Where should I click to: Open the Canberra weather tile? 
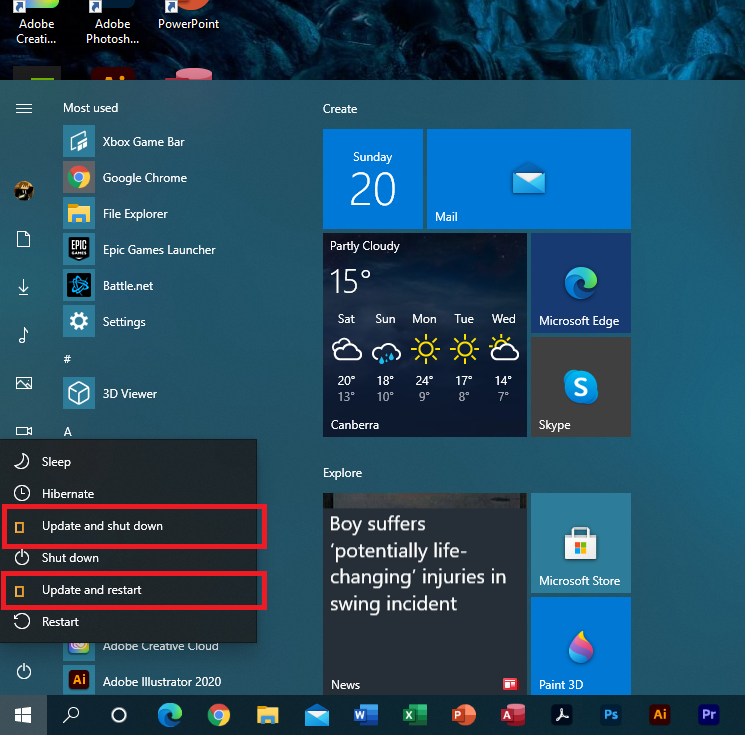point(425,335)
